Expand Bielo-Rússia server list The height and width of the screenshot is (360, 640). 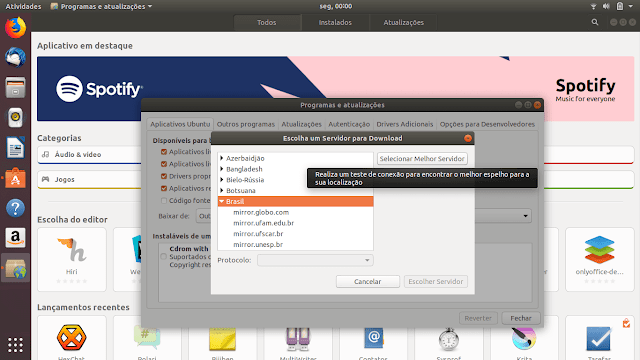point(222,180)
